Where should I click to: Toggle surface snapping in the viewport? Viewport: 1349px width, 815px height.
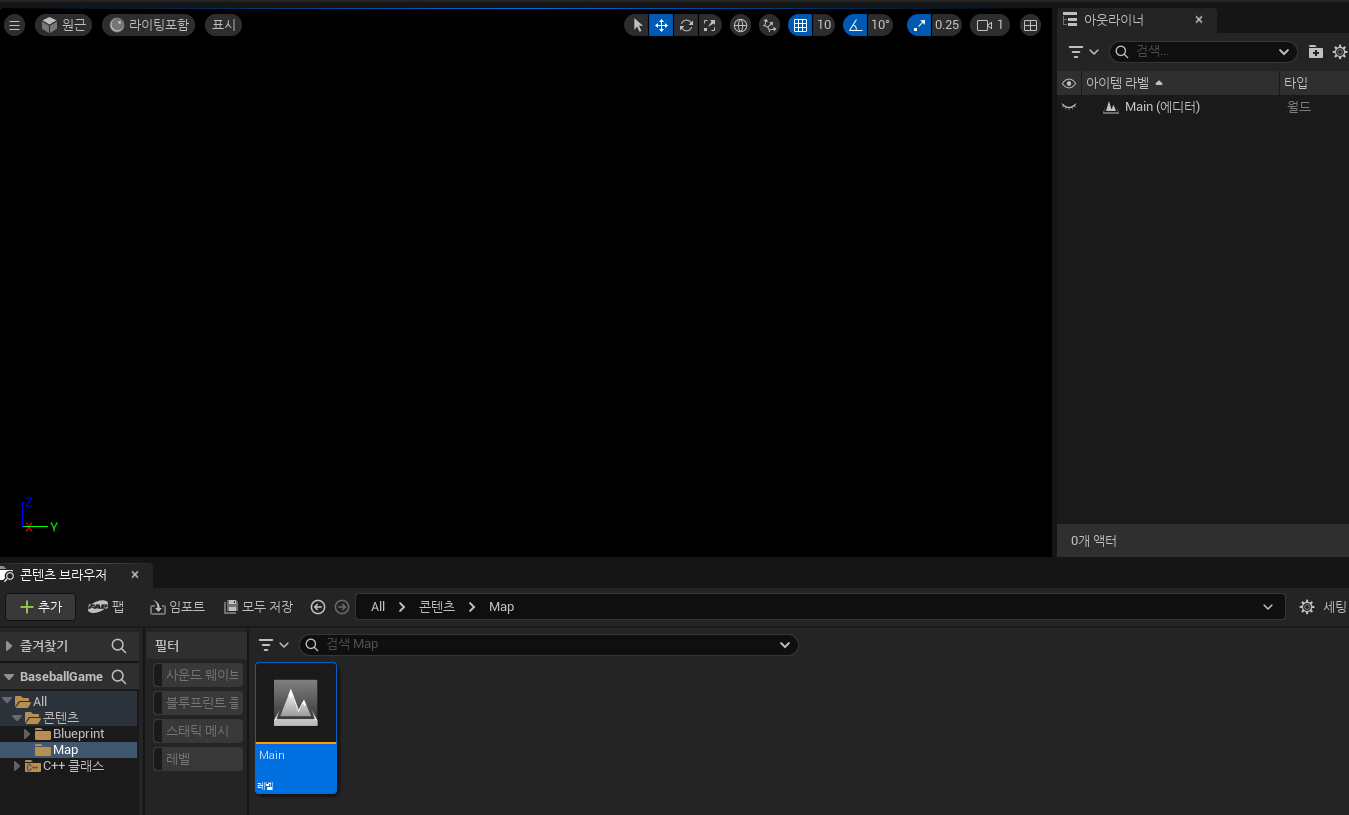[x=769, y=25]
